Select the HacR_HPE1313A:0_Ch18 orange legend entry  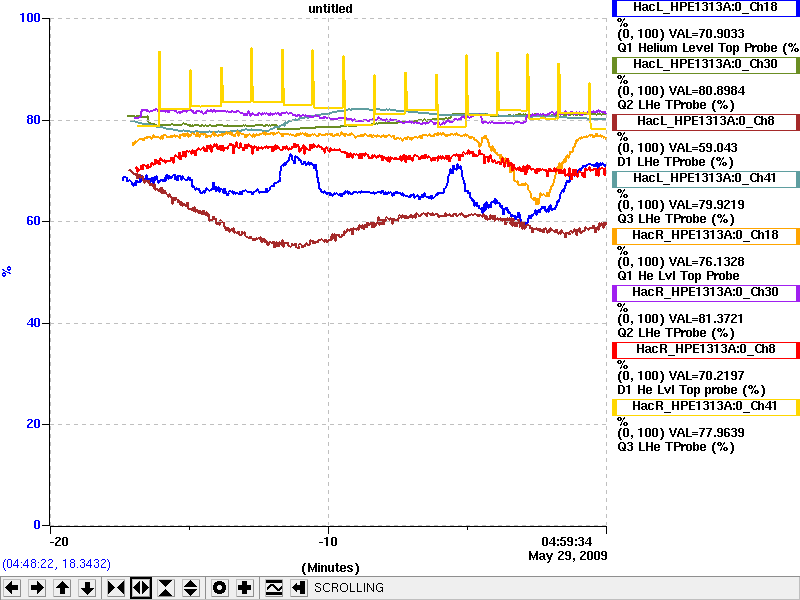tap(705, 236)
